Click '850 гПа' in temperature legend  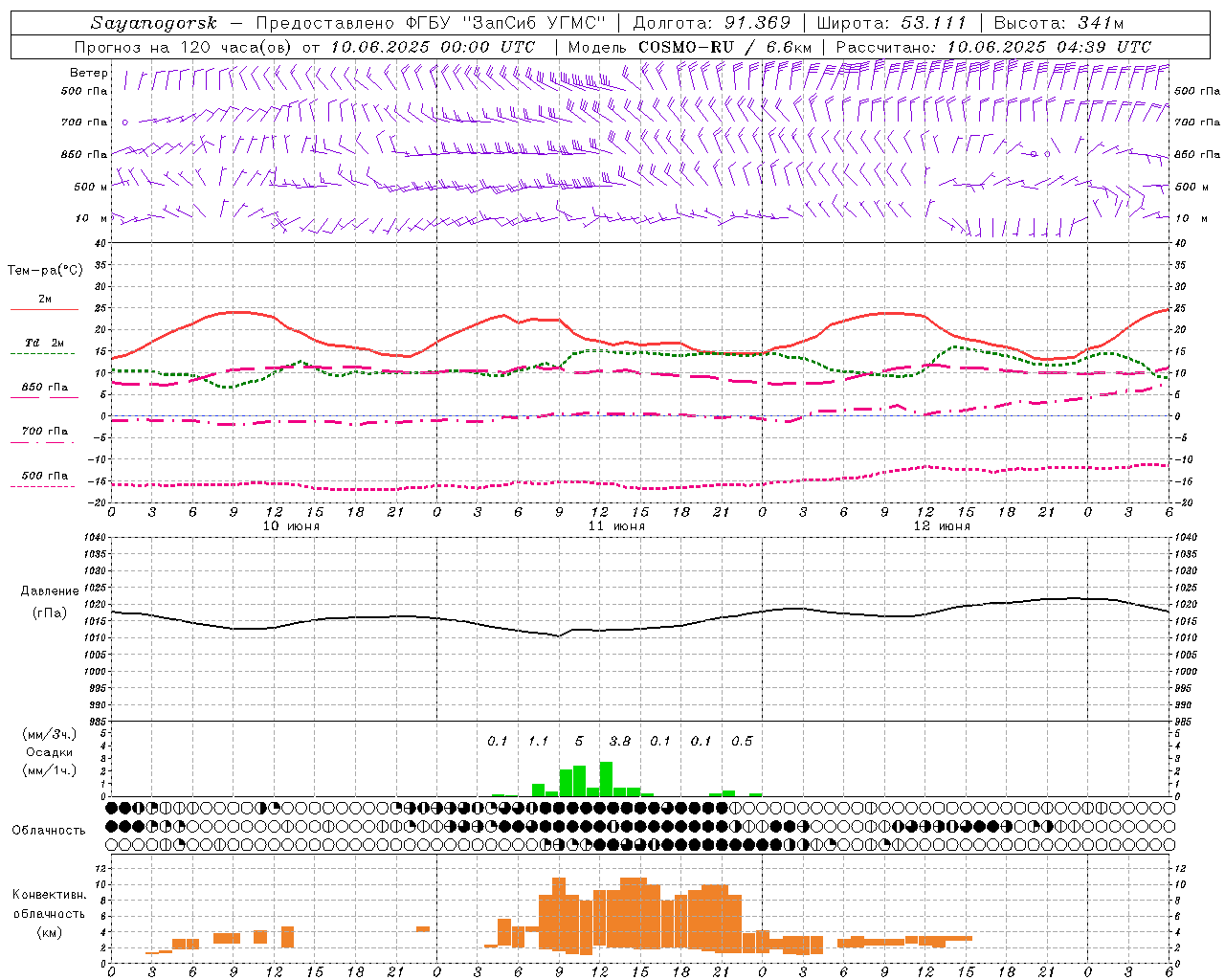click(x=45, y=388)
